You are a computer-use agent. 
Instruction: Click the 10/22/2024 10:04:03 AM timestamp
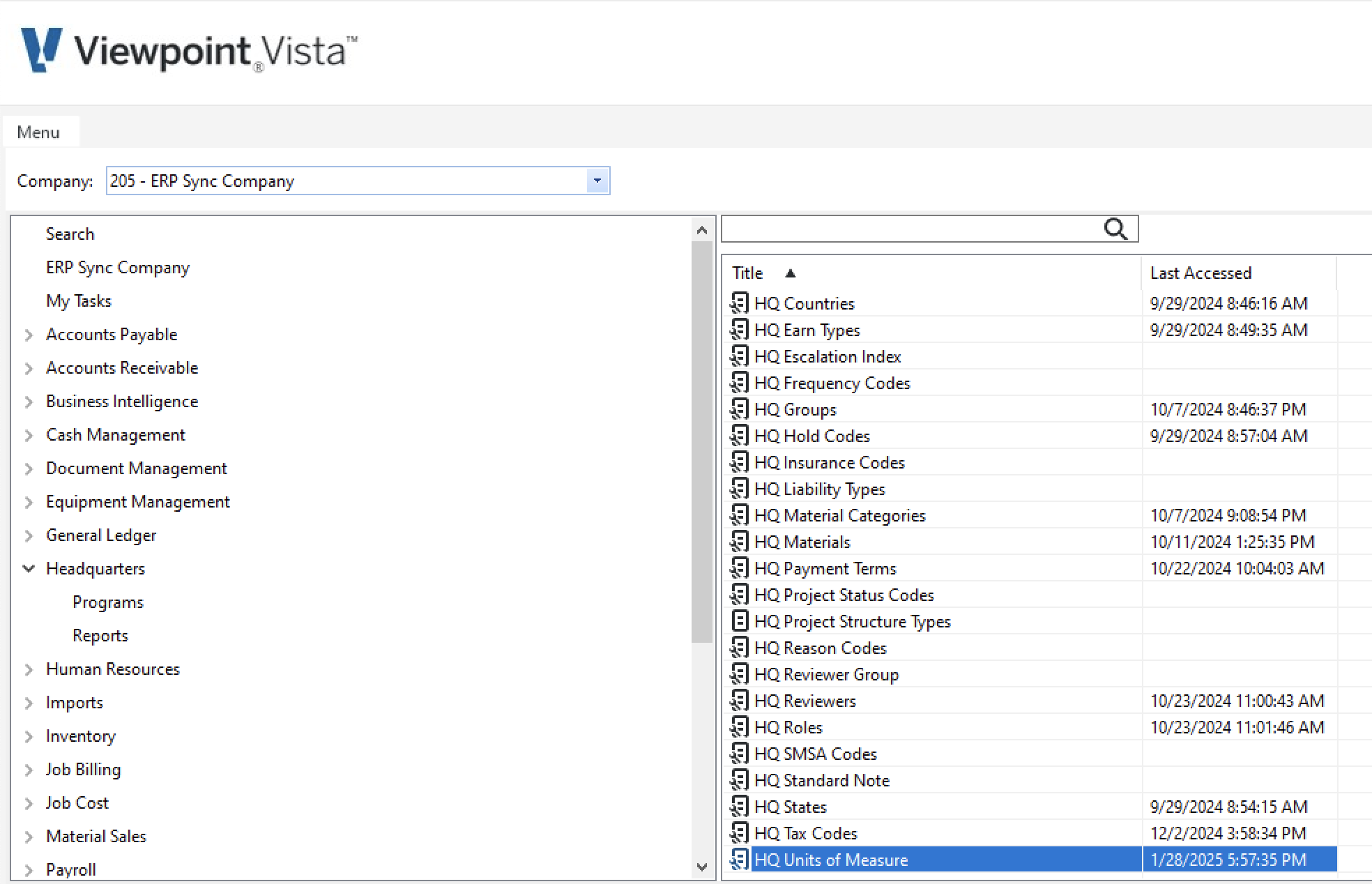click(1237, 568)
